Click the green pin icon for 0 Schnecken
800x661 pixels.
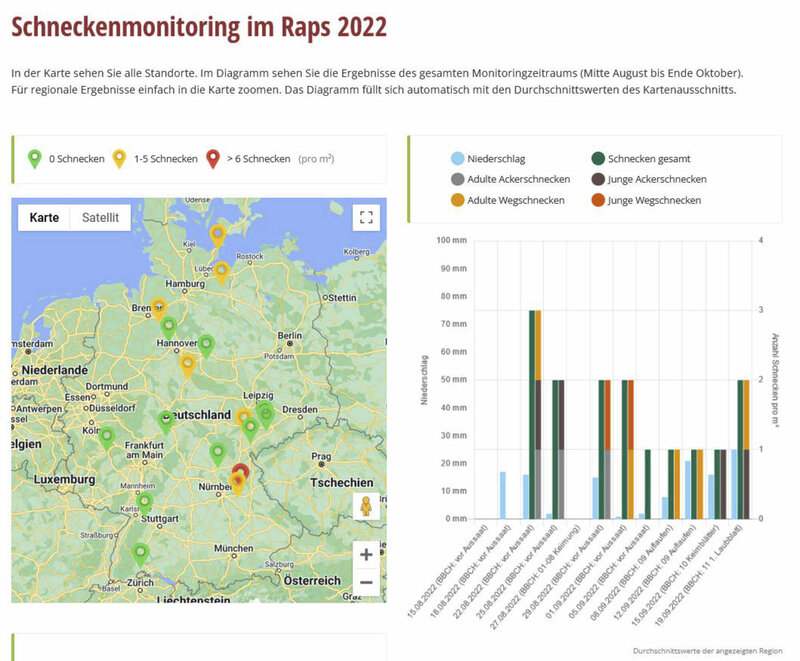34,159
